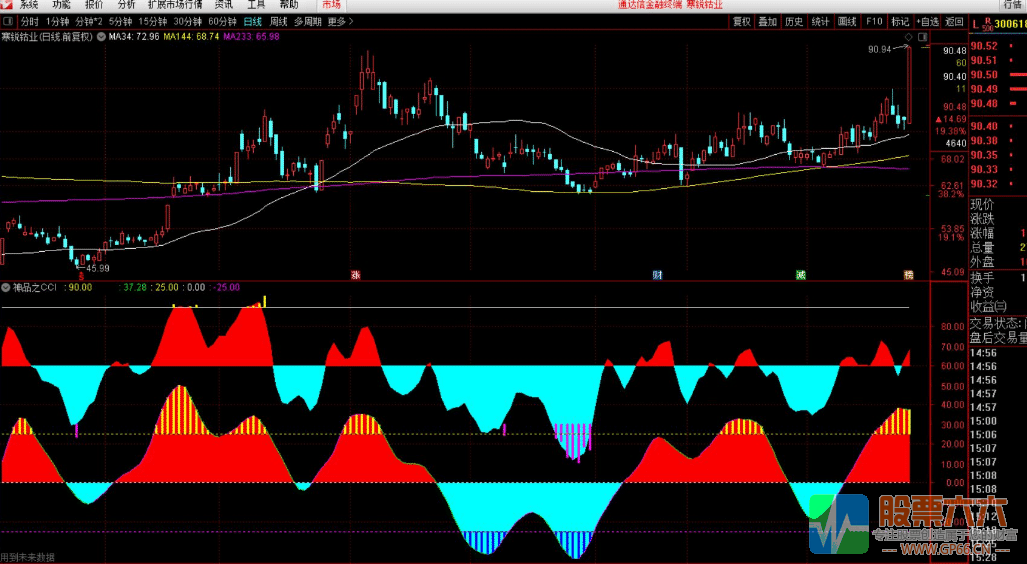Screen dimensions: 1027x564
Task: Switch to 60分钟 chart period
Action: click(223, 22)
